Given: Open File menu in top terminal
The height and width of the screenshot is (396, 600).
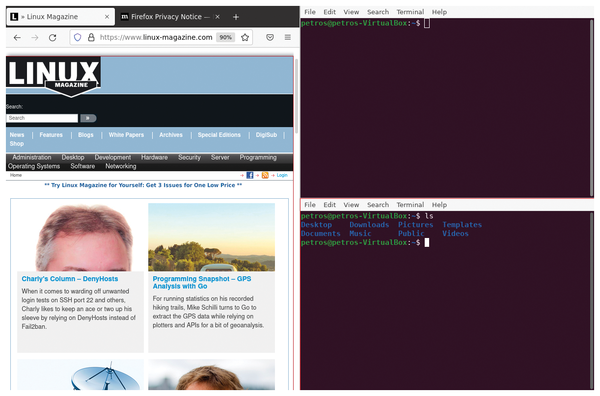Looking at the screenshot, I should pos(310,12).
